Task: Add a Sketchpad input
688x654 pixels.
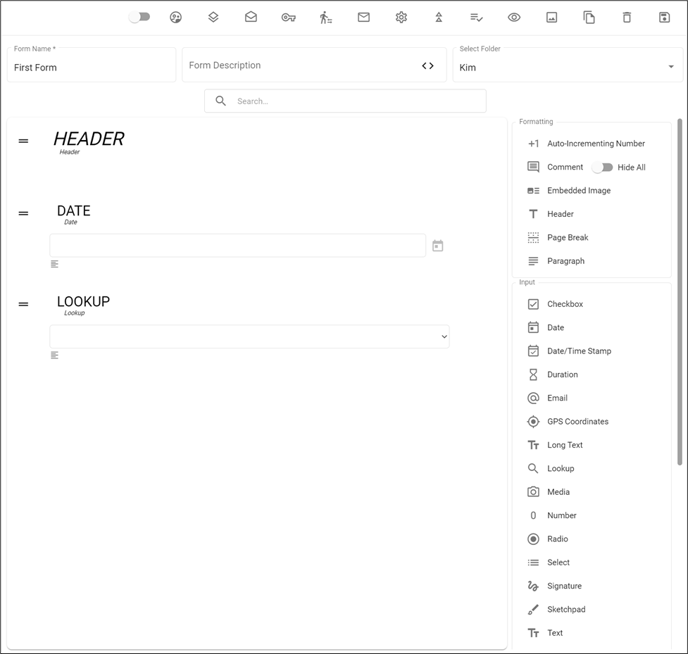Action: pyautogui.click(x=556, y=609)
